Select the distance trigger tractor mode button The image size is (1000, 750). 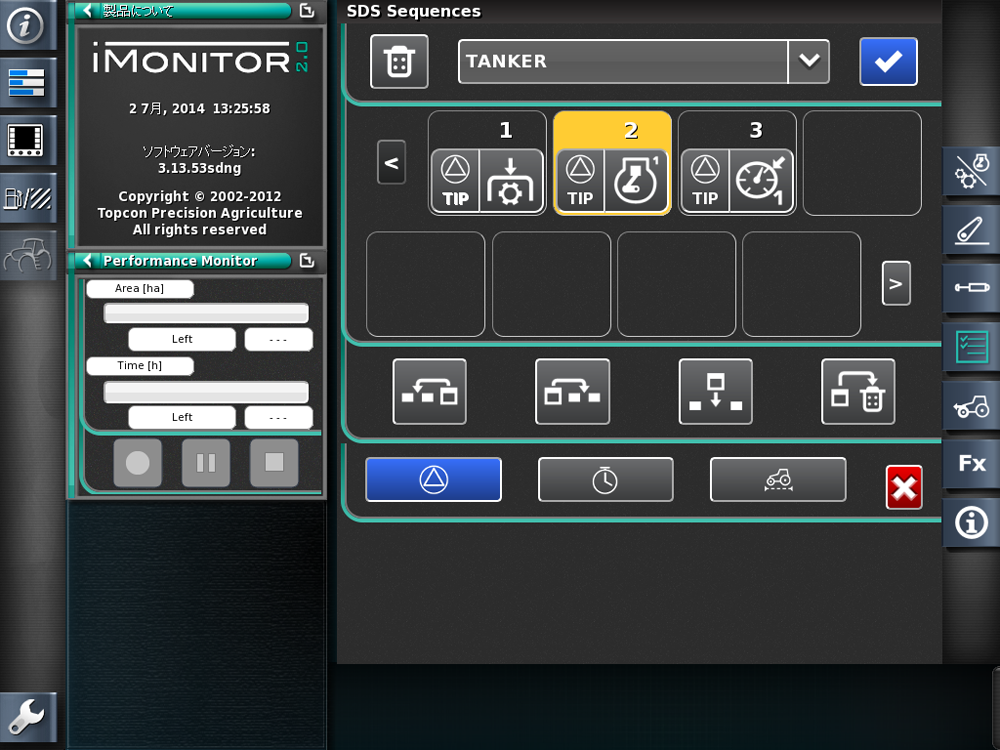click(778, 480)
